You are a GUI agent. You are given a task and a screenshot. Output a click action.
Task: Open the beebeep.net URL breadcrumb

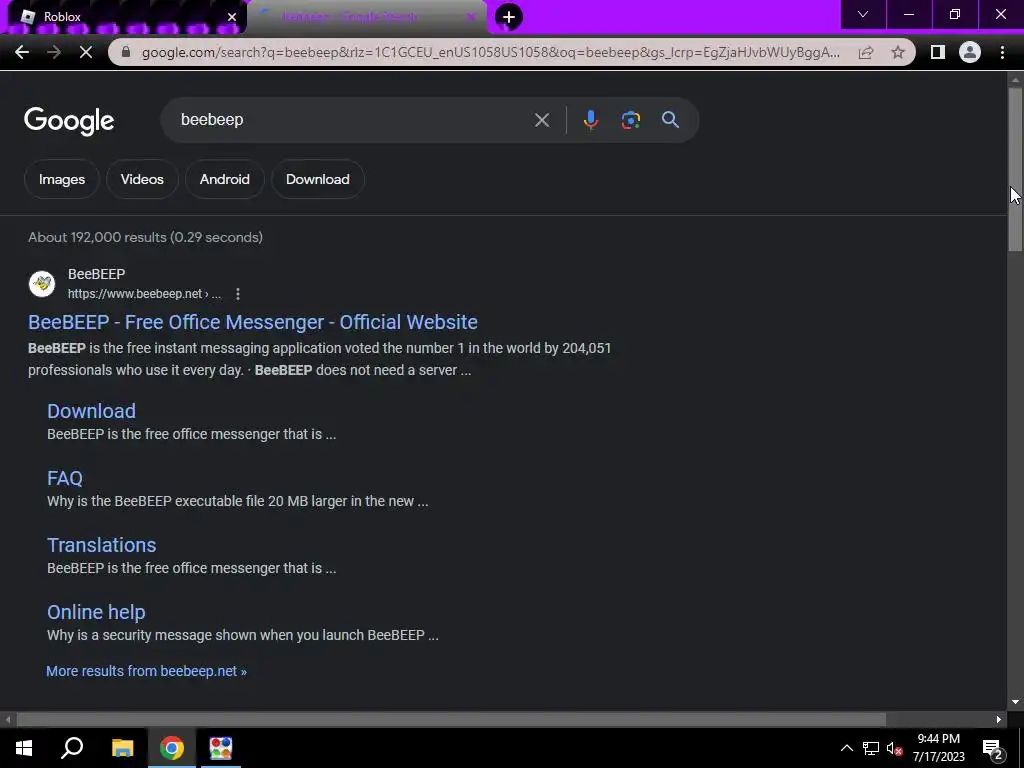point(144,294)
